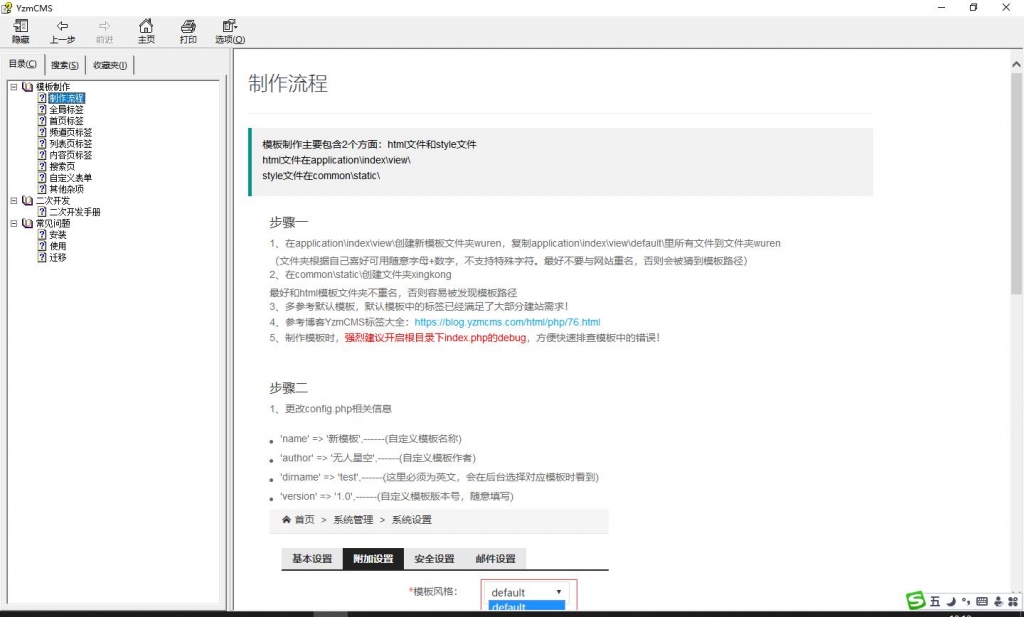The height and width of the screenshot is (617, 1024).
Task: Click the page icon next to 二次开发手册
Action: 42,212
